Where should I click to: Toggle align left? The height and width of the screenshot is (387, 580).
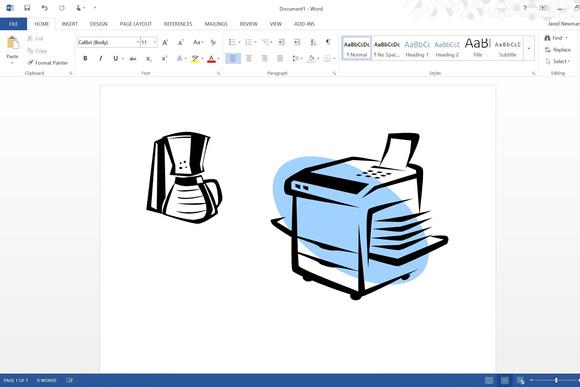click(x=233, y=58)
